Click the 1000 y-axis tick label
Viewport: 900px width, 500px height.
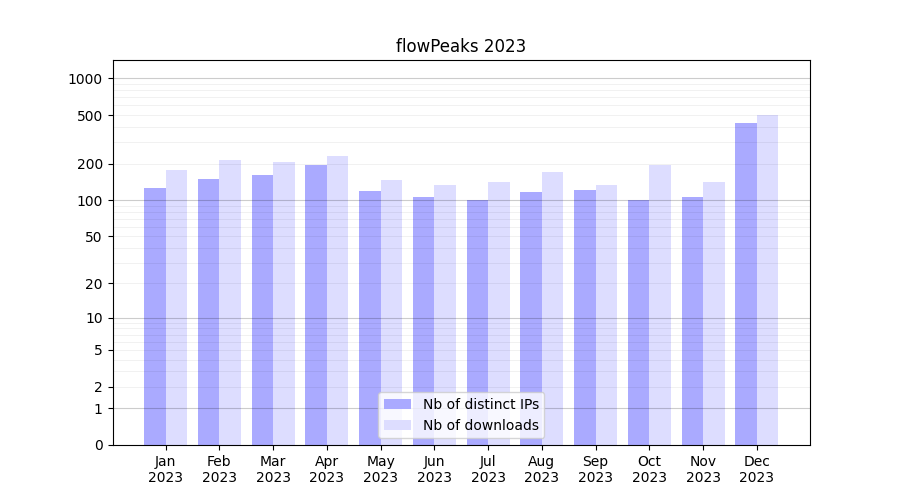(86, 79)
